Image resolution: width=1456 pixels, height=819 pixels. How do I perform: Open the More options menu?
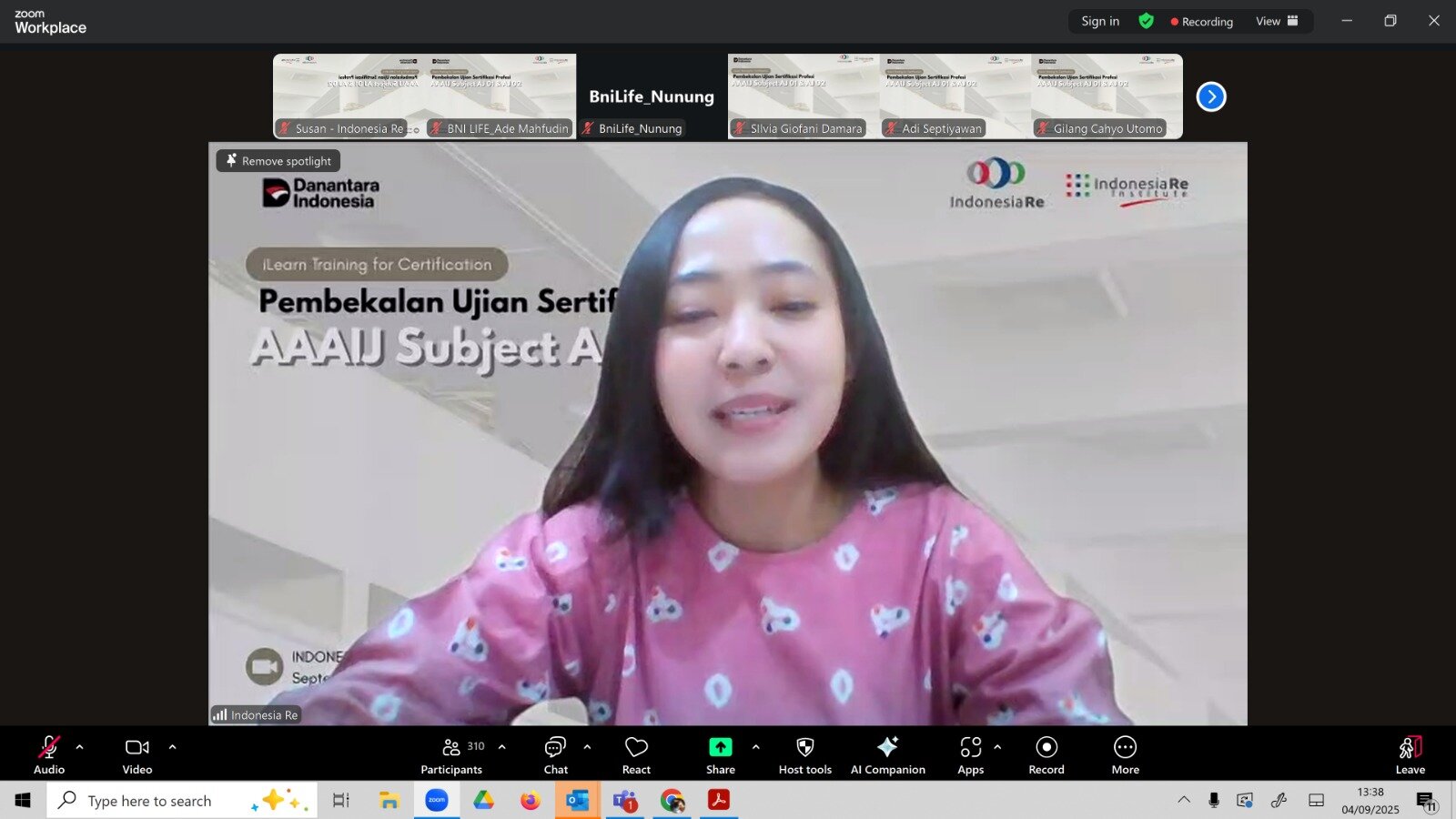[x=1125, y=755]
